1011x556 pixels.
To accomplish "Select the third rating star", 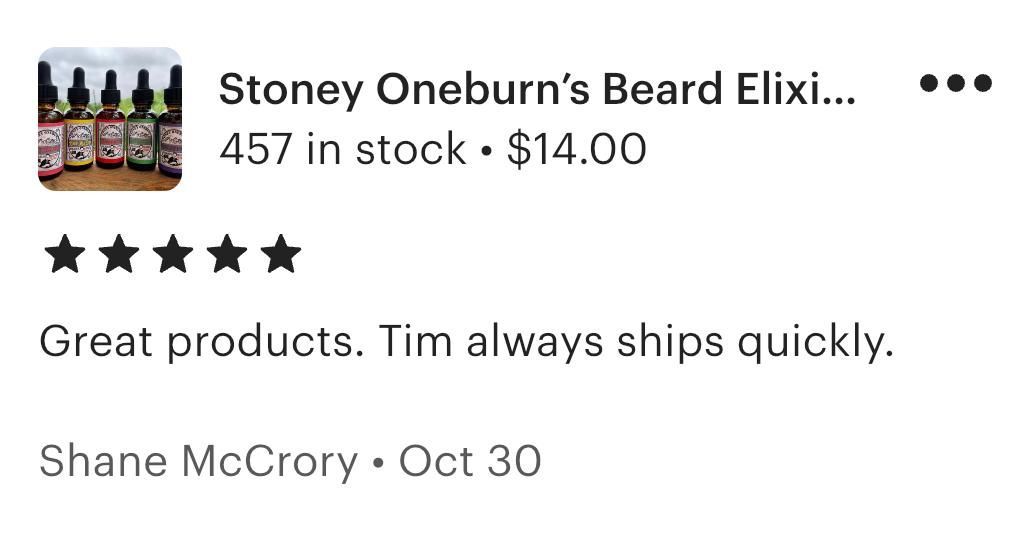I will pos(173,254).
